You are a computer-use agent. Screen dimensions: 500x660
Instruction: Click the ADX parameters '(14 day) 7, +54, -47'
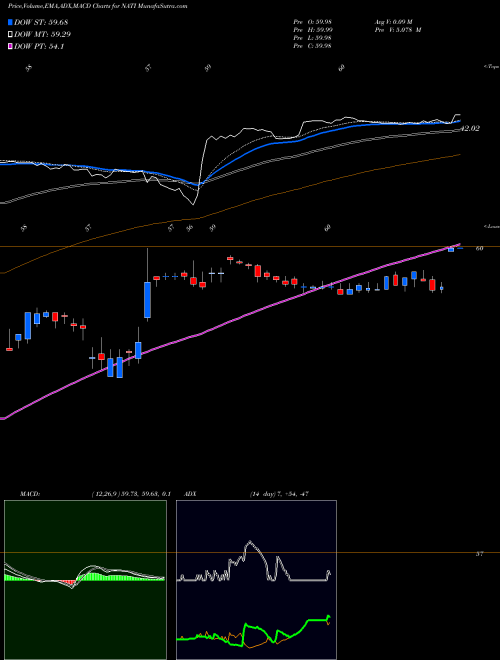tap(279, 494)
